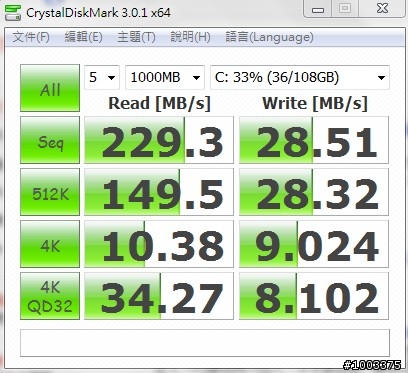Screen dimensions: 408x373
Task: Start the Seq benchmark test
Action: 50,140
